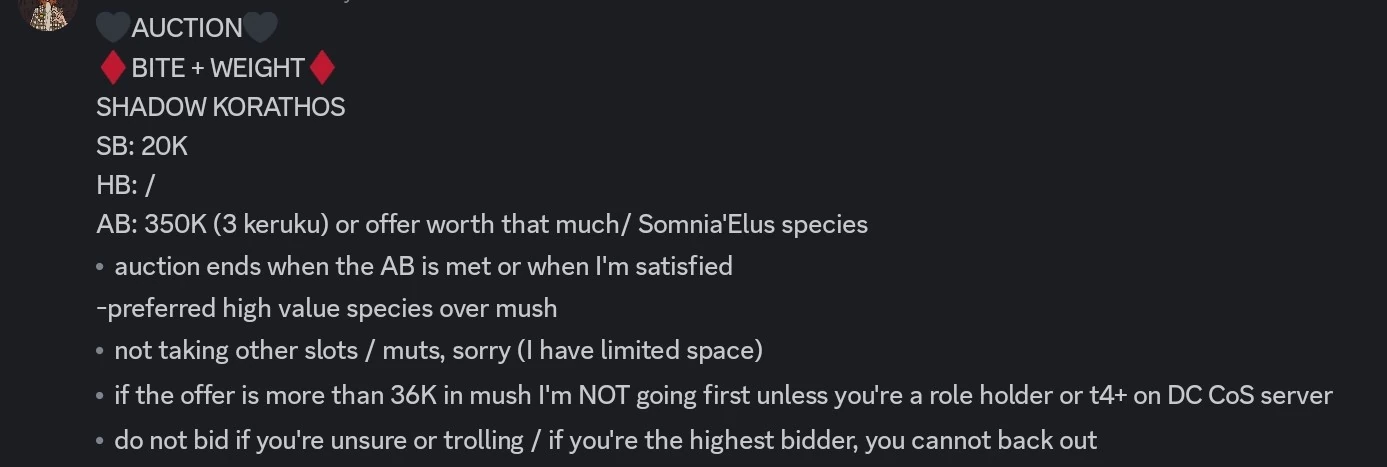Click the 'HB: /' highest bid line
Screen dimensions: 1387x467
[126, 185]
